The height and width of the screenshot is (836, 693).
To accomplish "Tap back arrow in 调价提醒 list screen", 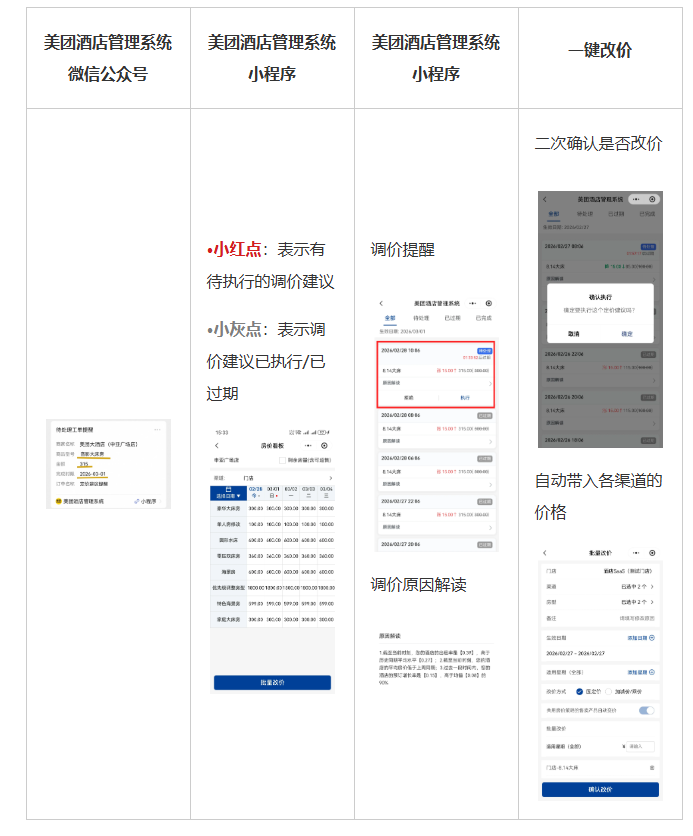I will 381,303.
